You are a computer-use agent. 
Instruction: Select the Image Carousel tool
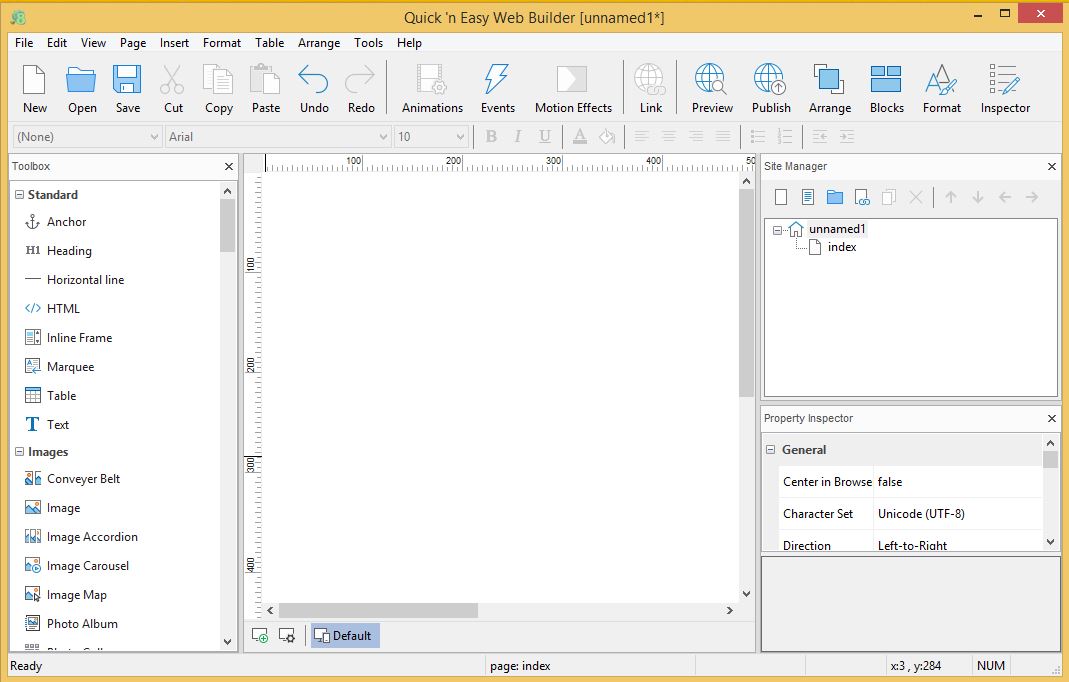pyautogui.click(x=77, y=565)
